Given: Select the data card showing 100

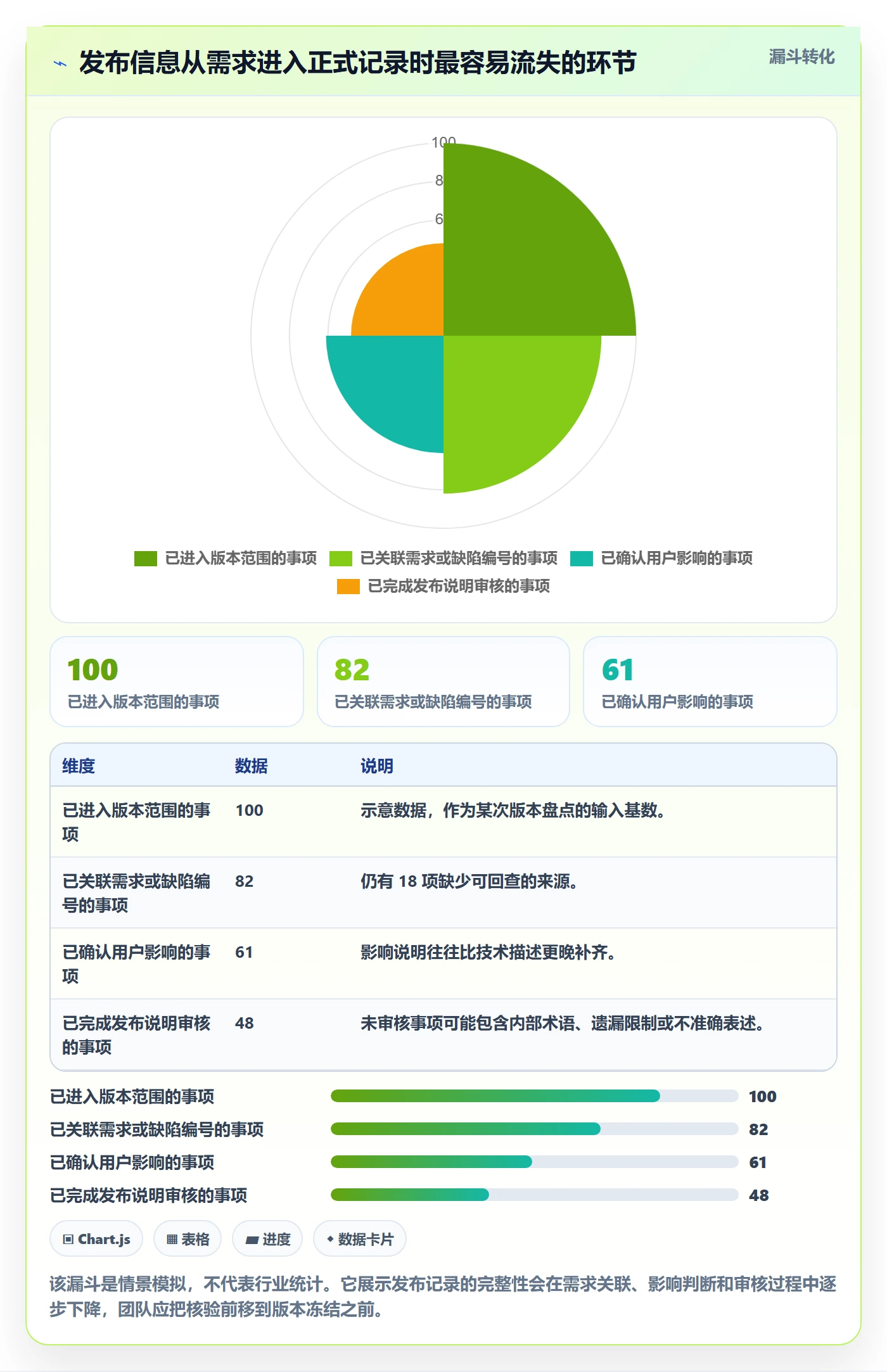Looking at the screenshot, I should pyautogui.click(x=177, y=682).
